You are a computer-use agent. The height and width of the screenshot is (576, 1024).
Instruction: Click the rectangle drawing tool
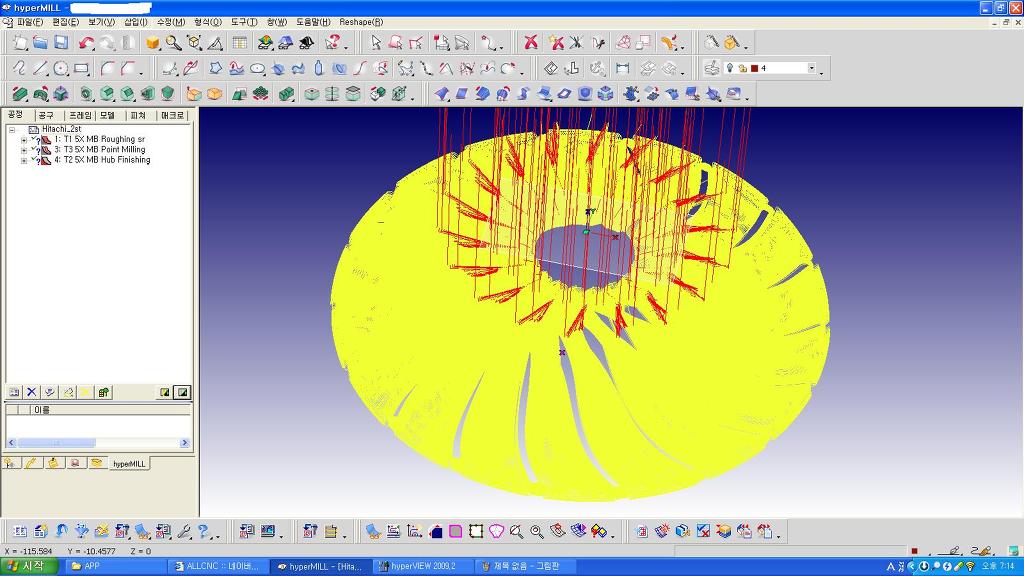pos(82,69)
